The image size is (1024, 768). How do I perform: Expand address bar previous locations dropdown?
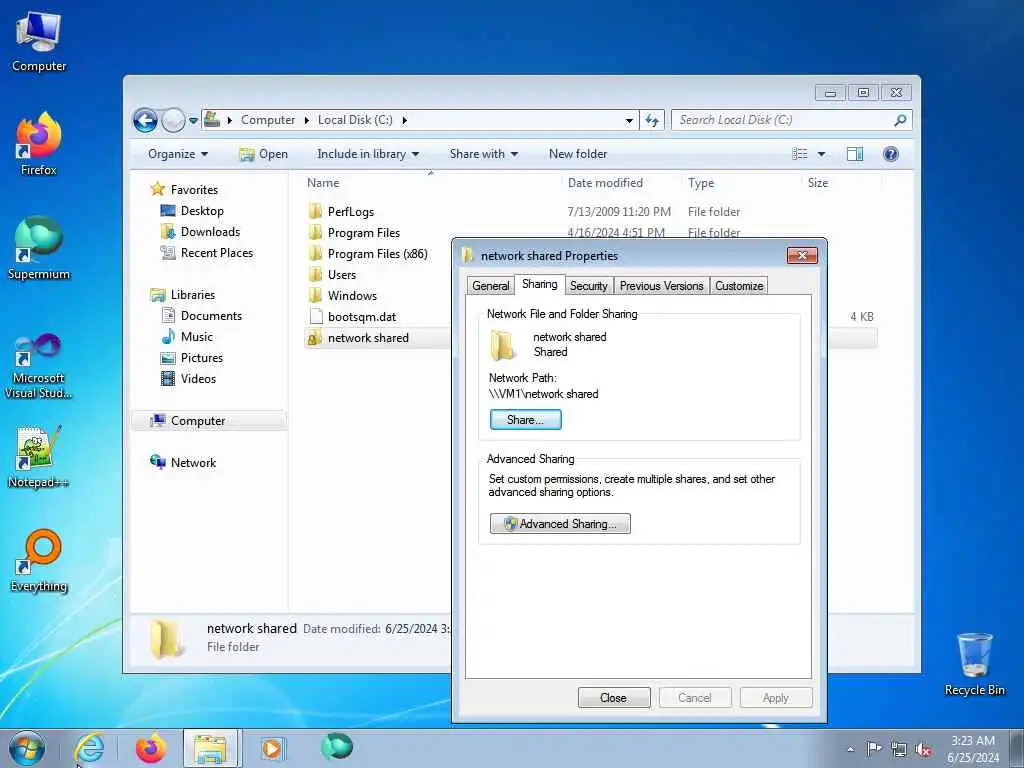pyautogui.click(x=629, y=121)
